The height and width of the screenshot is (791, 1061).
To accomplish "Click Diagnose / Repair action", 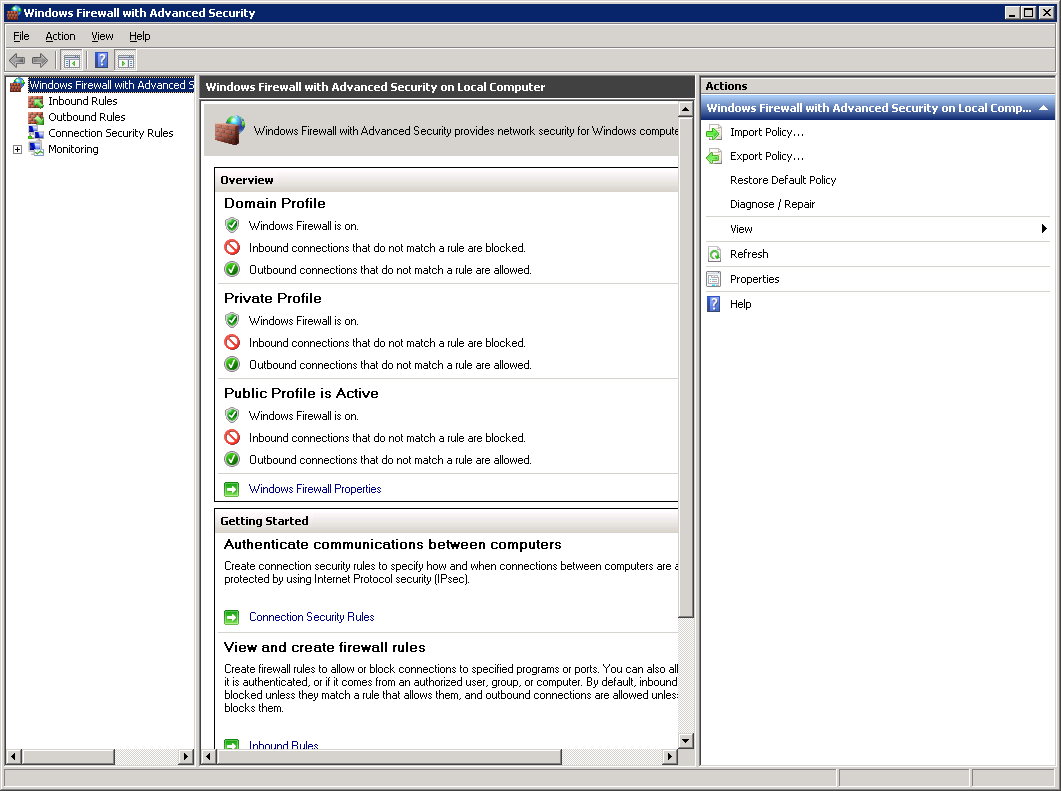I will coord(772,204).
